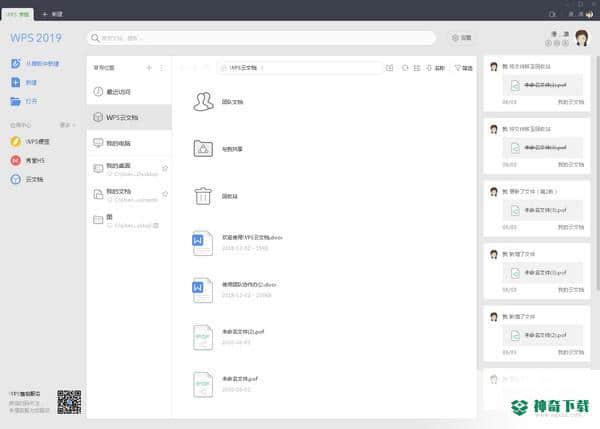Click 我的云文档 link in first activity card
The image size is (600, 429).
(x=571, y=102)
